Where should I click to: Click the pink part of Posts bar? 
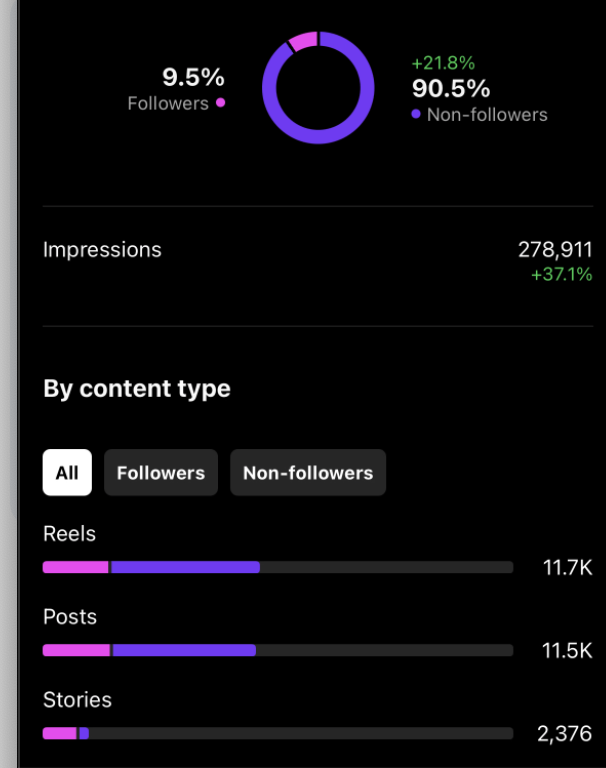(76, 650)
